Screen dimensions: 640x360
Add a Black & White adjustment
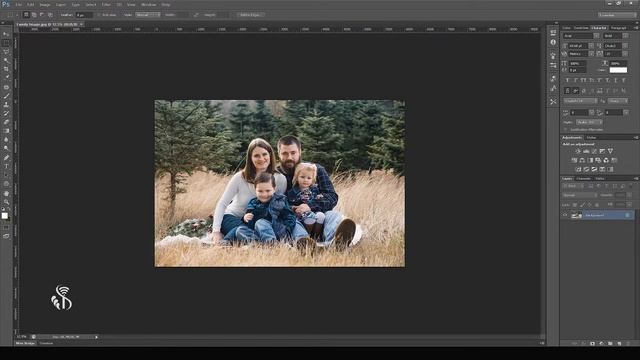coord(590,160)
